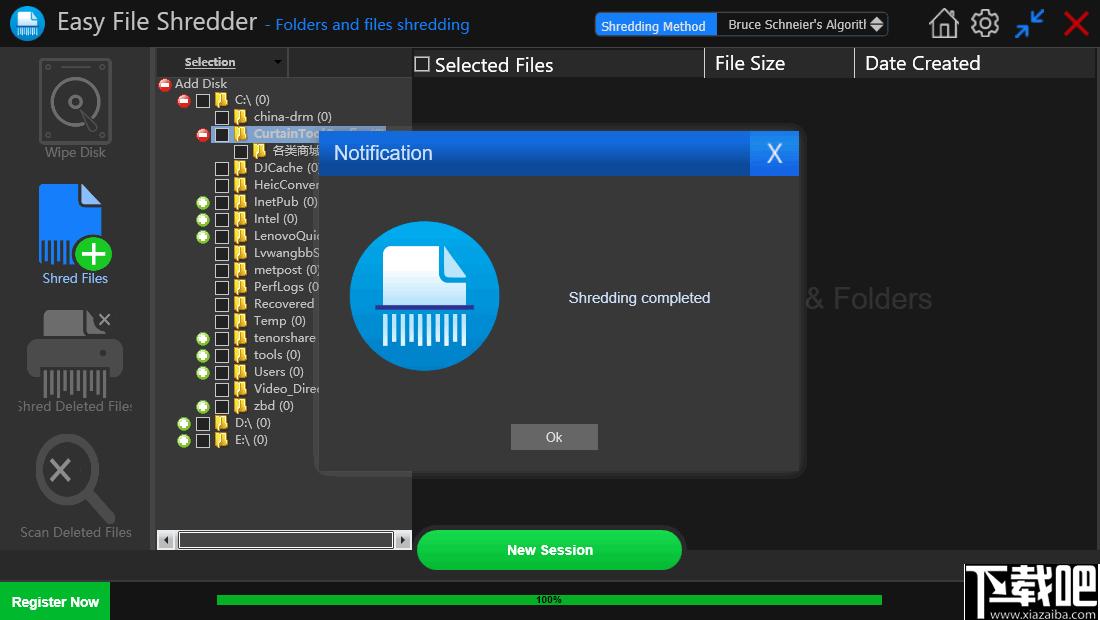The width and height of the screenshot is (1100, 620).
Task: Close the Notification dialog with X
Action: pyautogui.click(x=774, y=153)
